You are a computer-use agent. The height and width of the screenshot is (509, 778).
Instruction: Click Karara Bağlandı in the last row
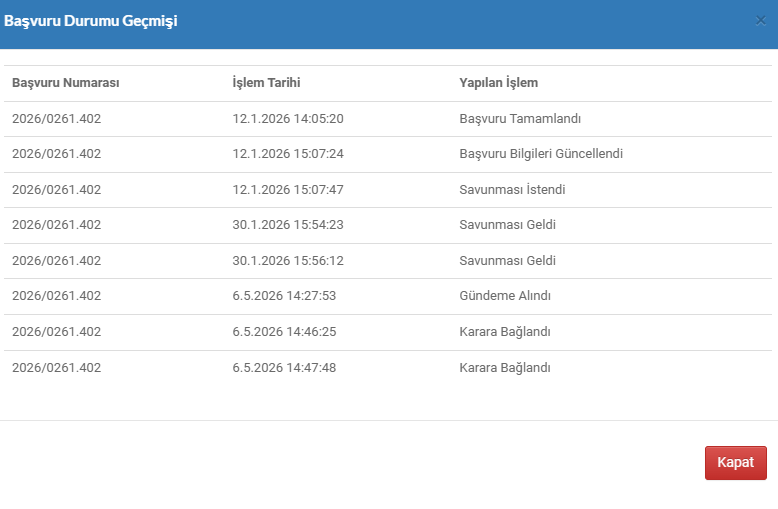point(505,368)
